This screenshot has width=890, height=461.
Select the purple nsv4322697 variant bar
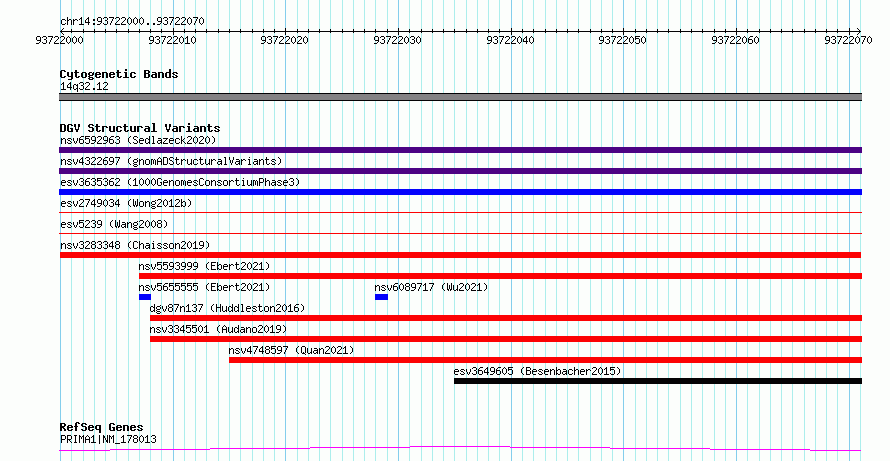coord(460,171)
